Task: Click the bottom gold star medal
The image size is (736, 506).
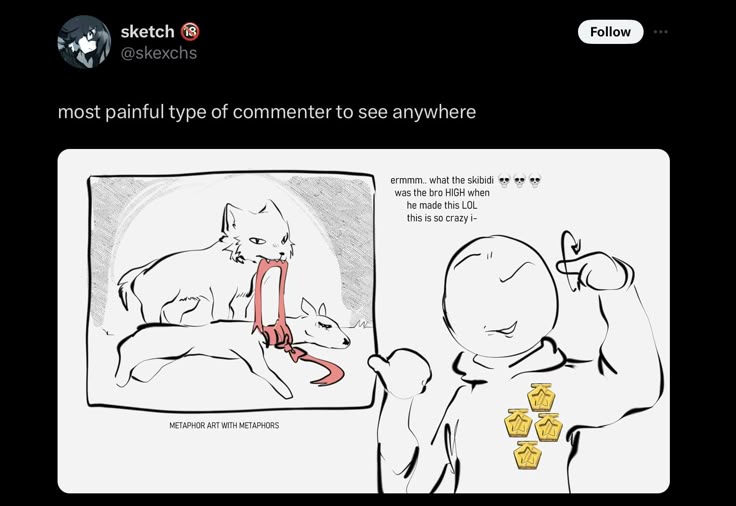Action: click(x=528, y=455)
